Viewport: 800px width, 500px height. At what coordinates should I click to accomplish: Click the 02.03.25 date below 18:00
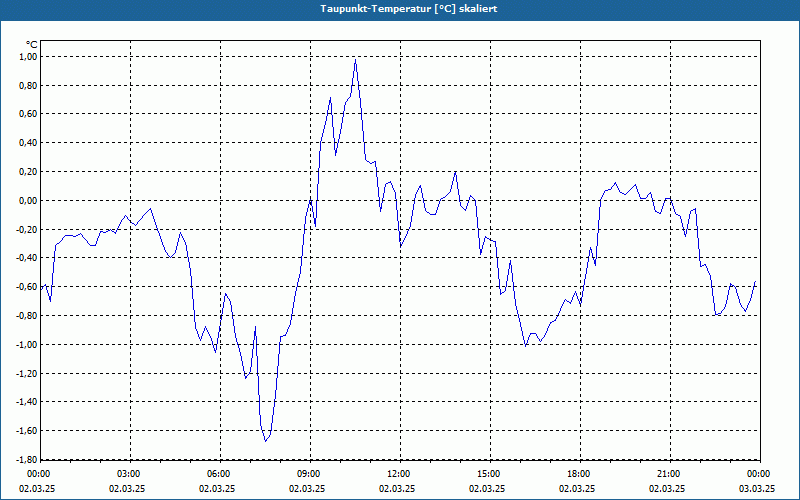click(577, 488)
